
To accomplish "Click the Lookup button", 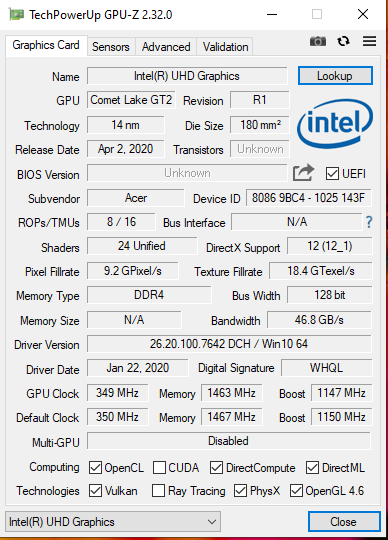I will [335, 76].
